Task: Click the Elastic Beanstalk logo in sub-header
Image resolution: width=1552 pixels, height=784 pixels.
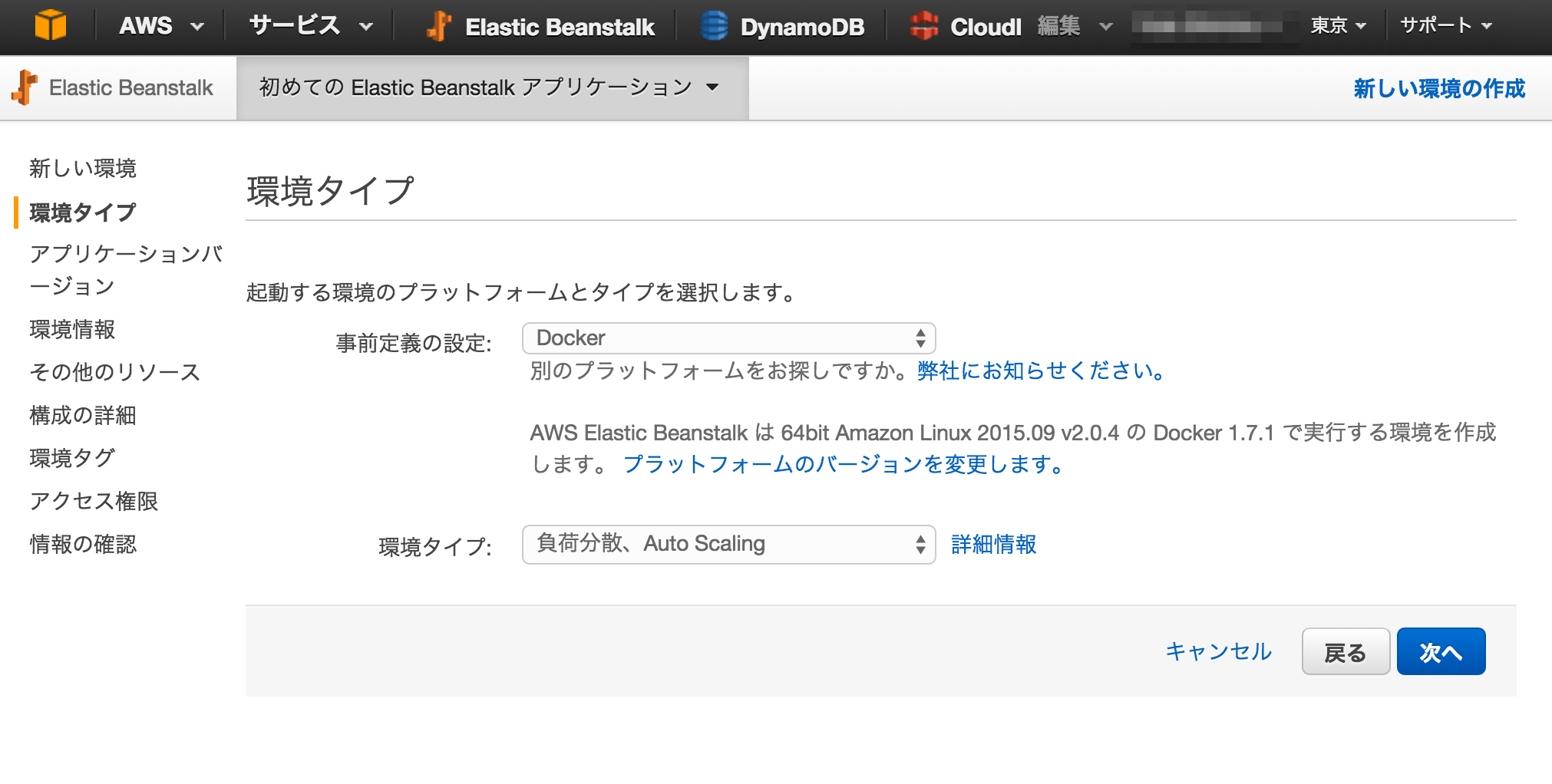Action: (x=25, y=87)
